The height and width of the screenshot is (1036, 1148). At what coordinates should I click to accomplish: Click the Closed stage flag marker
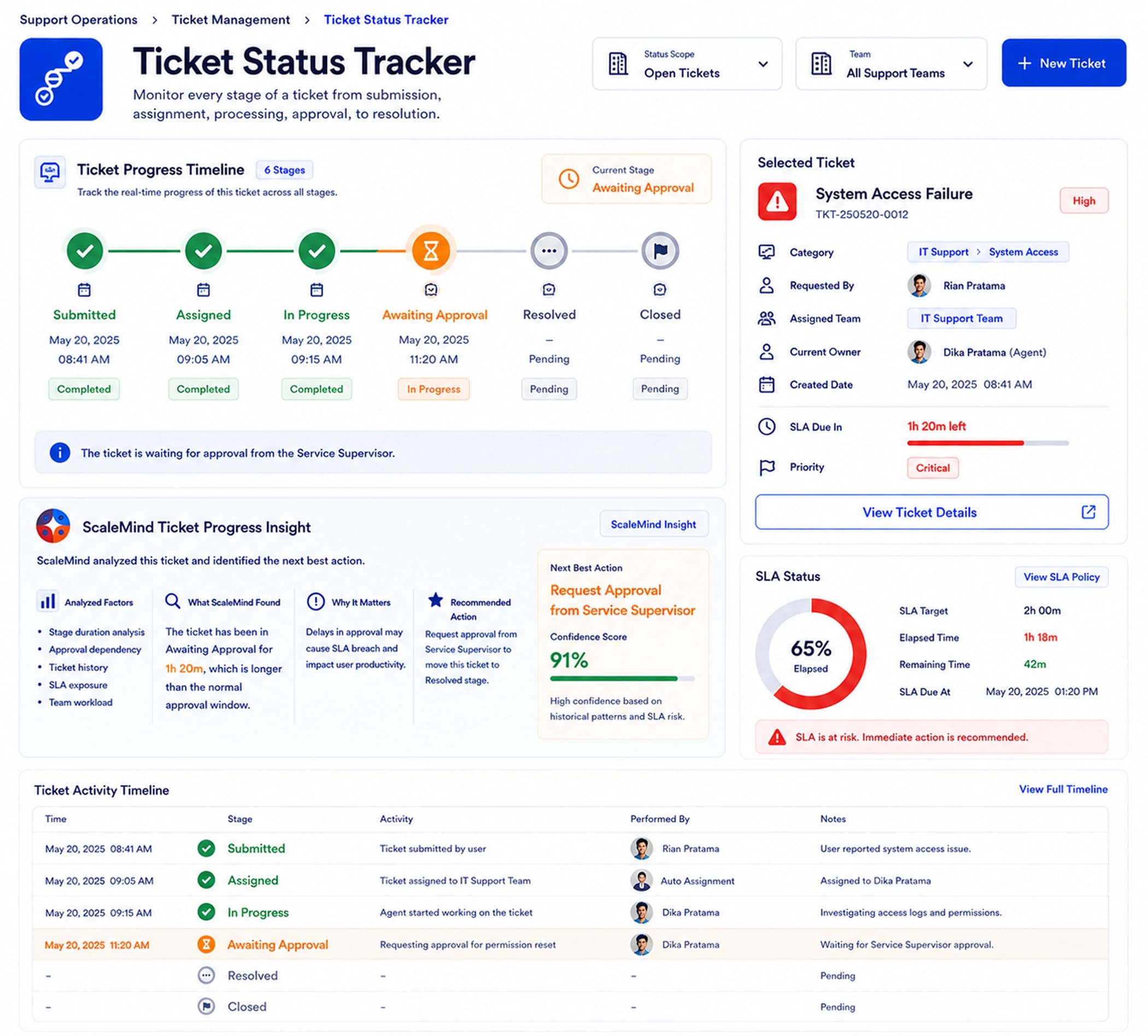pos(660,250)
